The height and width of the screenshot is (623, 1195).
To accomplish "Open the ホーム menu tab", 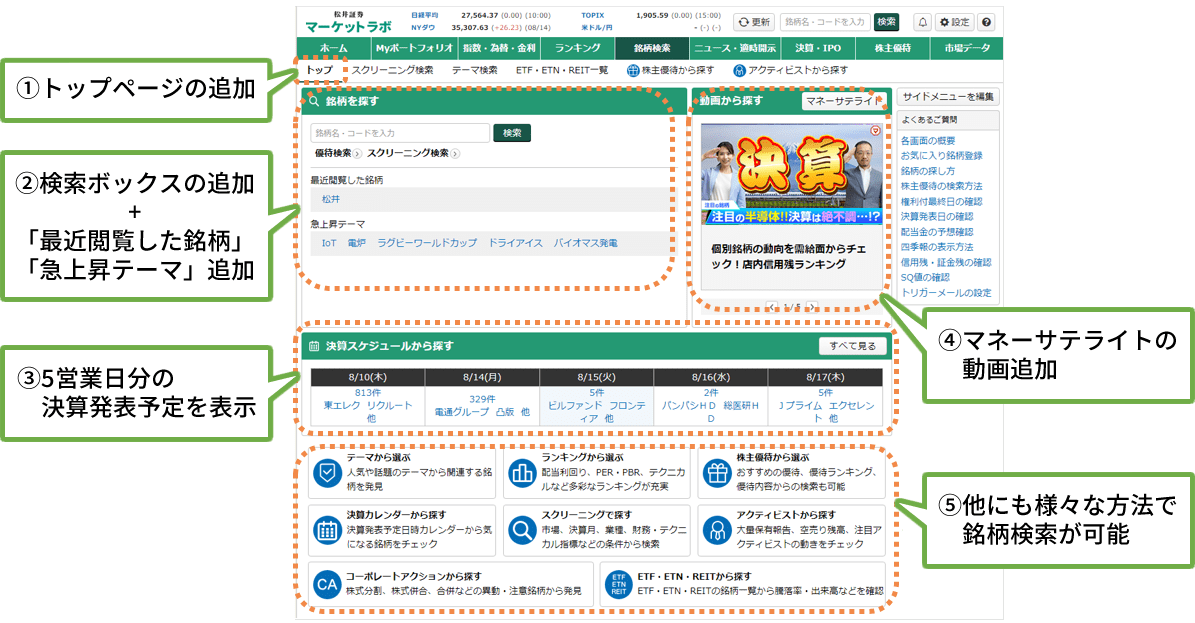I will click(x=334, y=48).
